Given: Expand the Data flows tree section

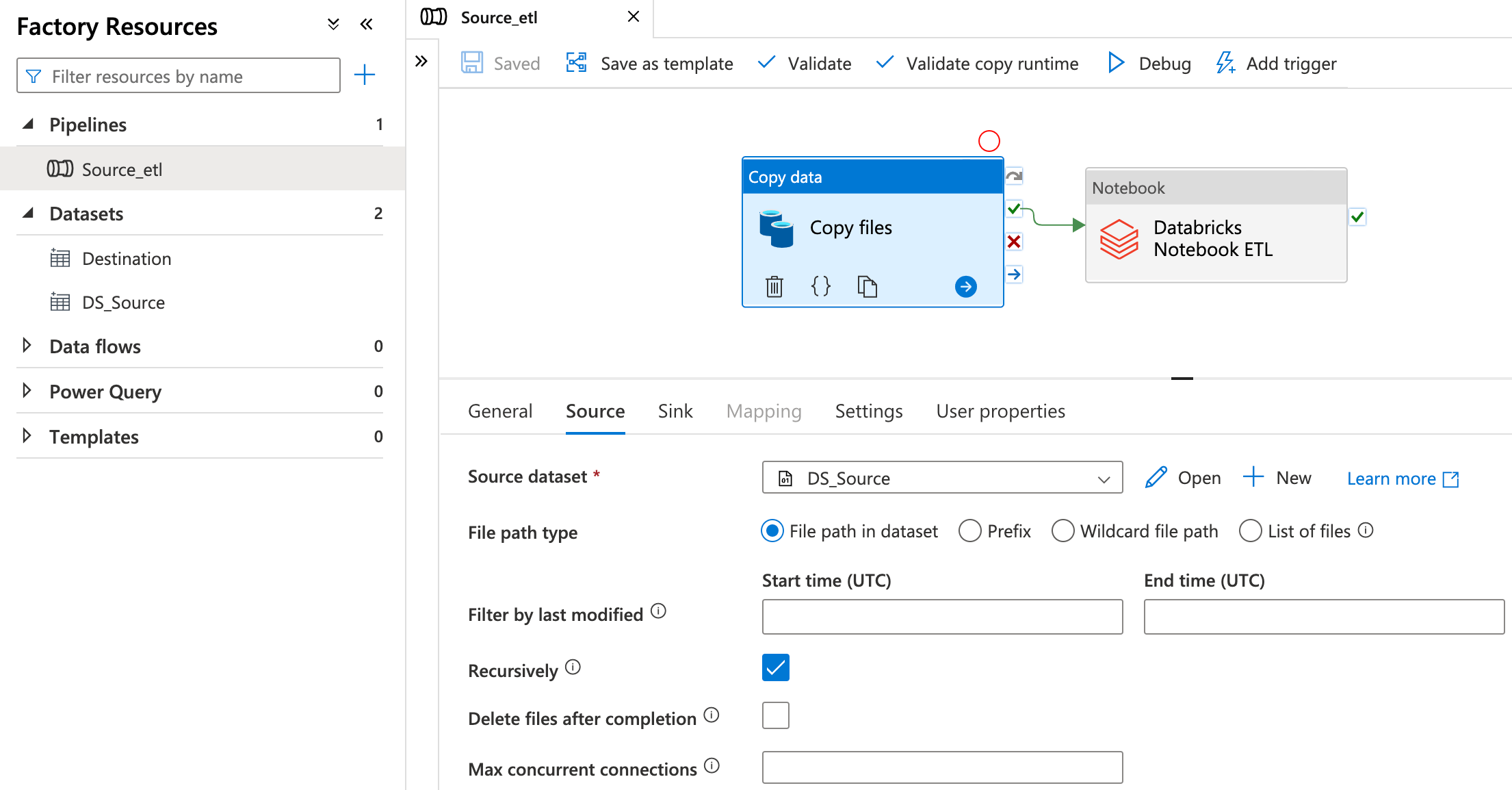Looking at the screenshot, I should 27,346.
